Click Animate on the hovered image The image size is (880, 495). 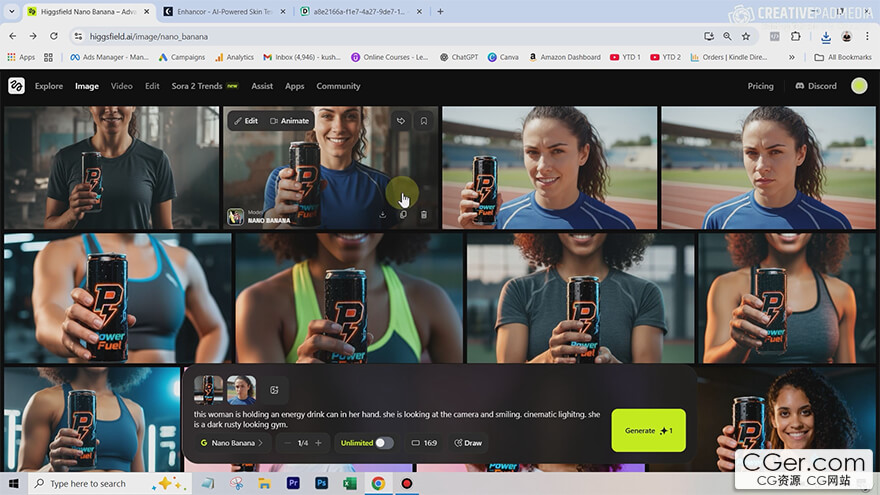289,121
